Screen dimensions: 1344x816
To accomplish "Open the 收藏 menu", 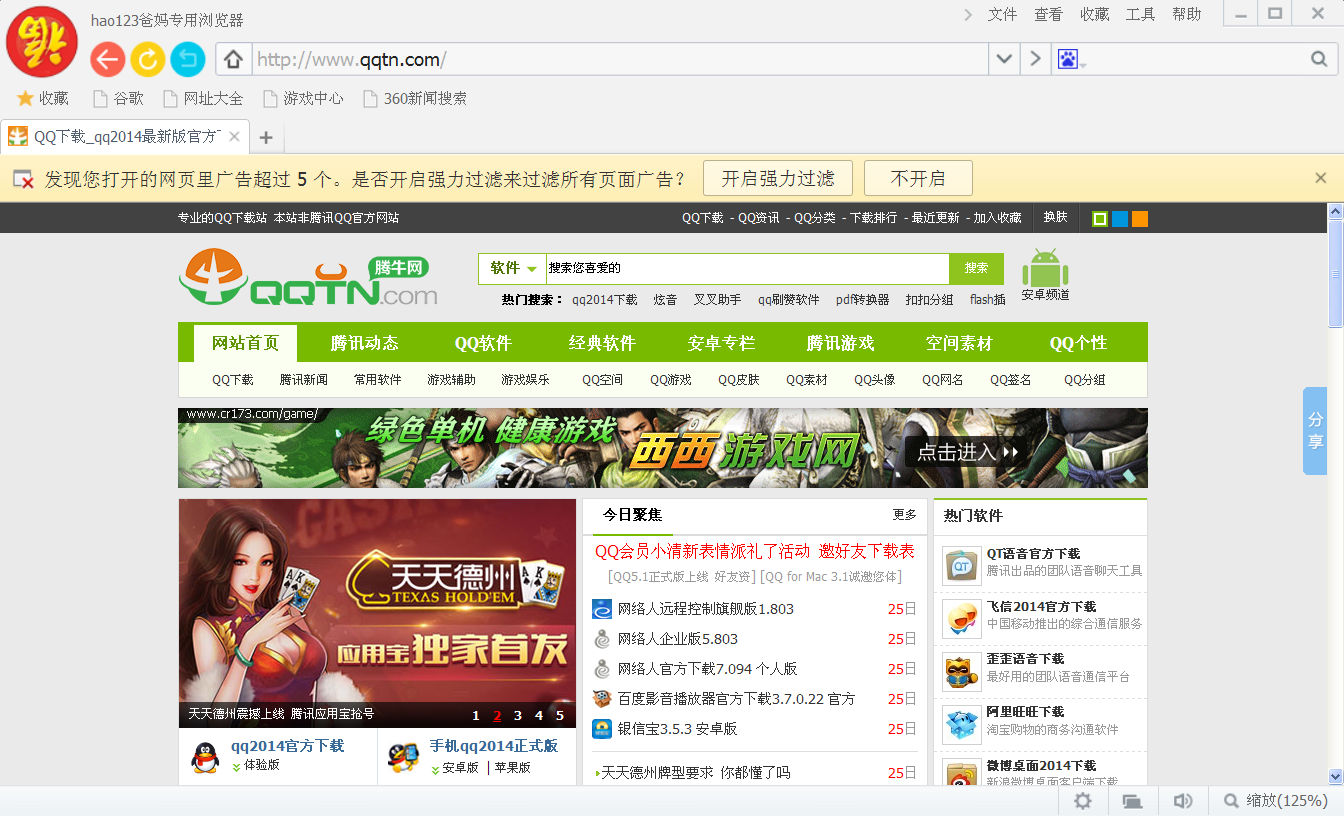I will click(1094, 14).
